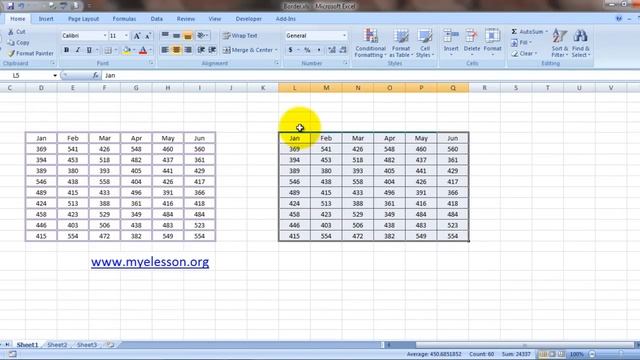Apply comma style format
The image size is (640, 360).
pyautogui.click(x=319, y=50)
